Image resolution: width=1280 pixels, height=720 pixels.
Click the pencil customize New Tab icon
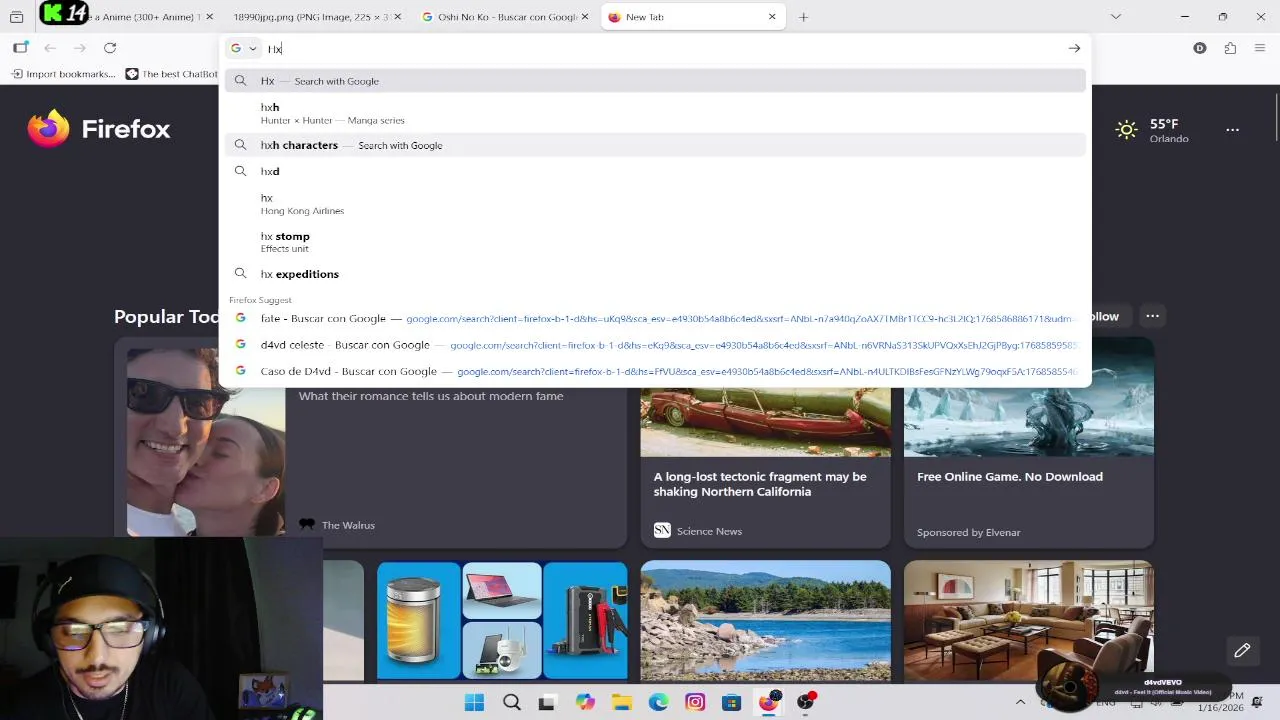click(x=1242, y=650)
